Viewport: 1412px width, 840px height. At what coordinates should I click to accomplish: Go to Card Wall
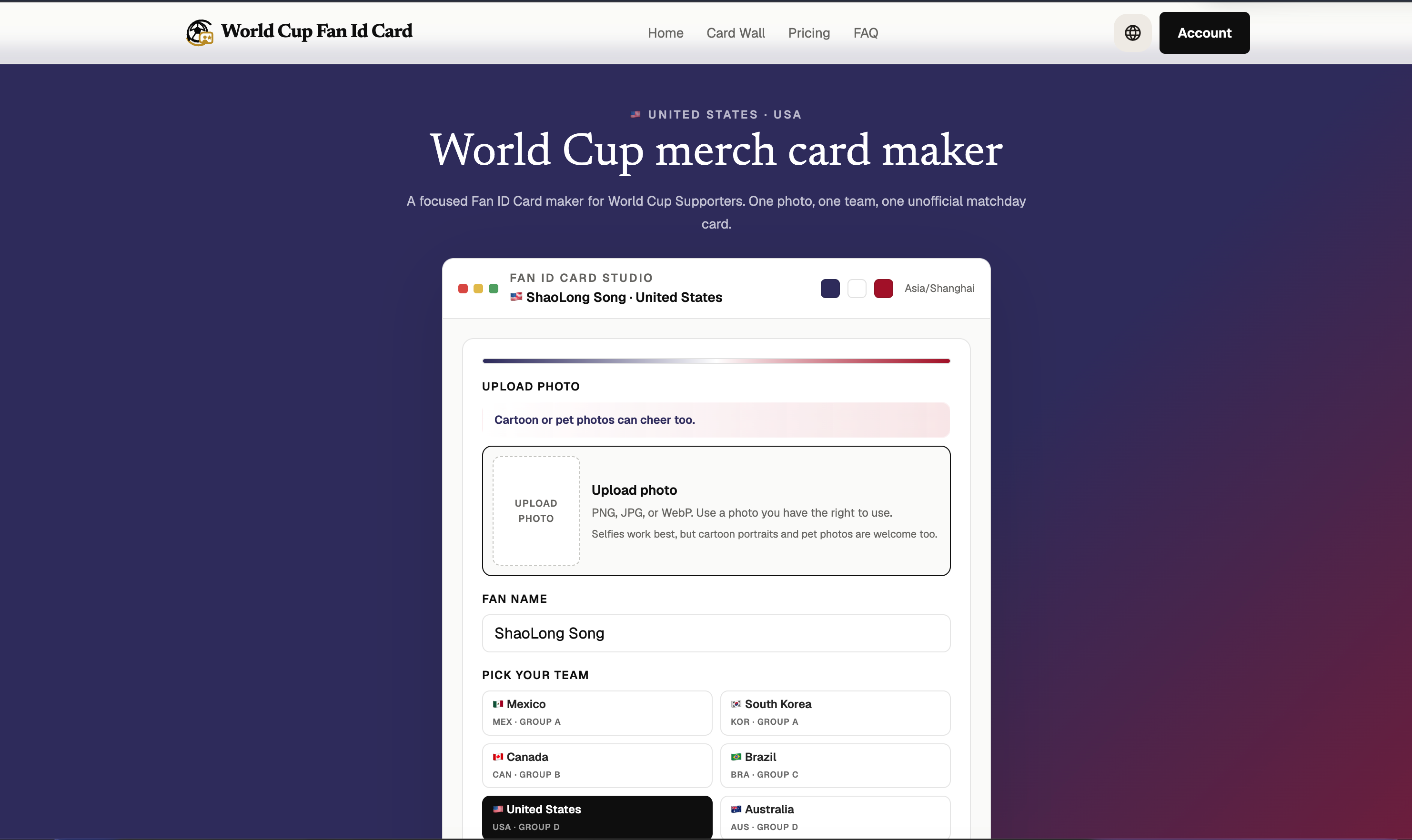(736, 33)
